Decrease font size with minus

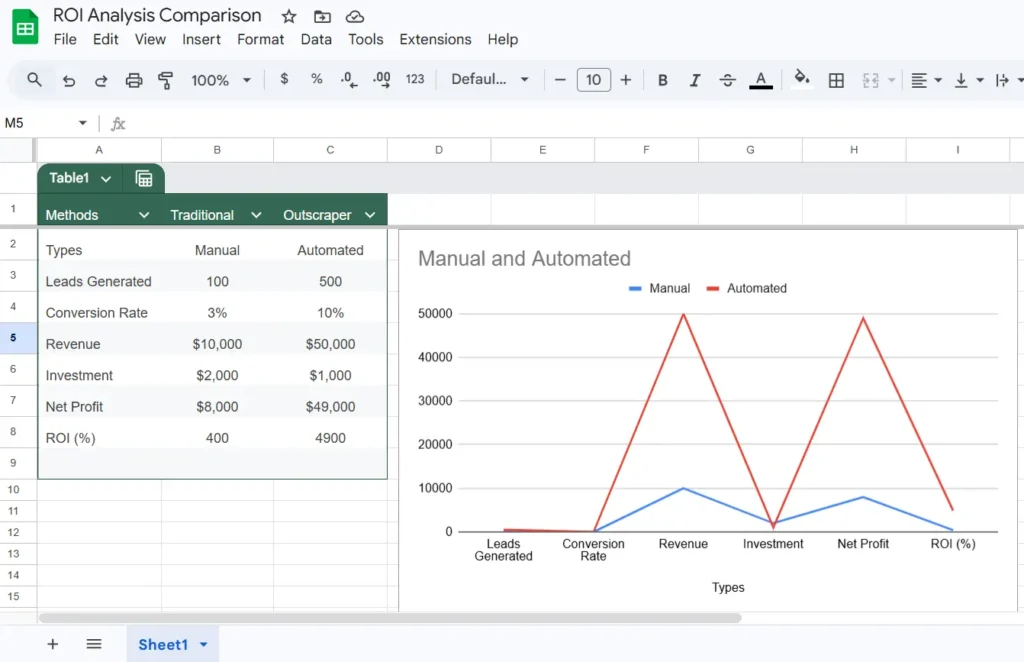(x=560, y=80)
